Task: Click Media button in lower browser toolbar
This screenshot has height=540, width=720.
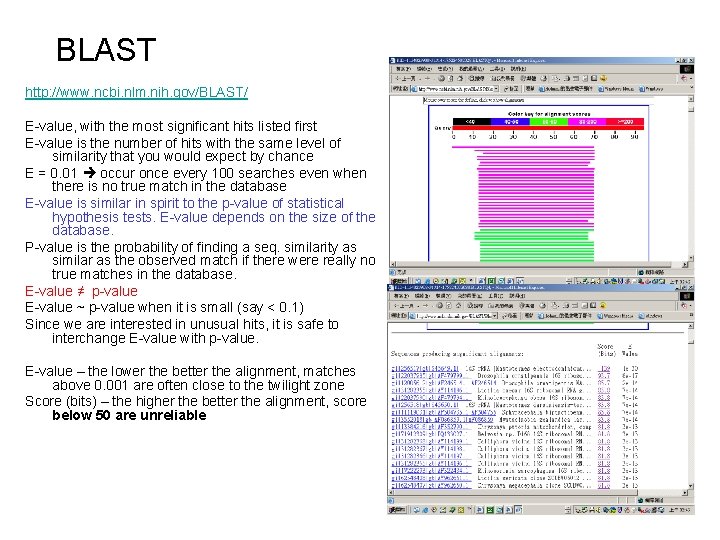Action: point(527,305)
